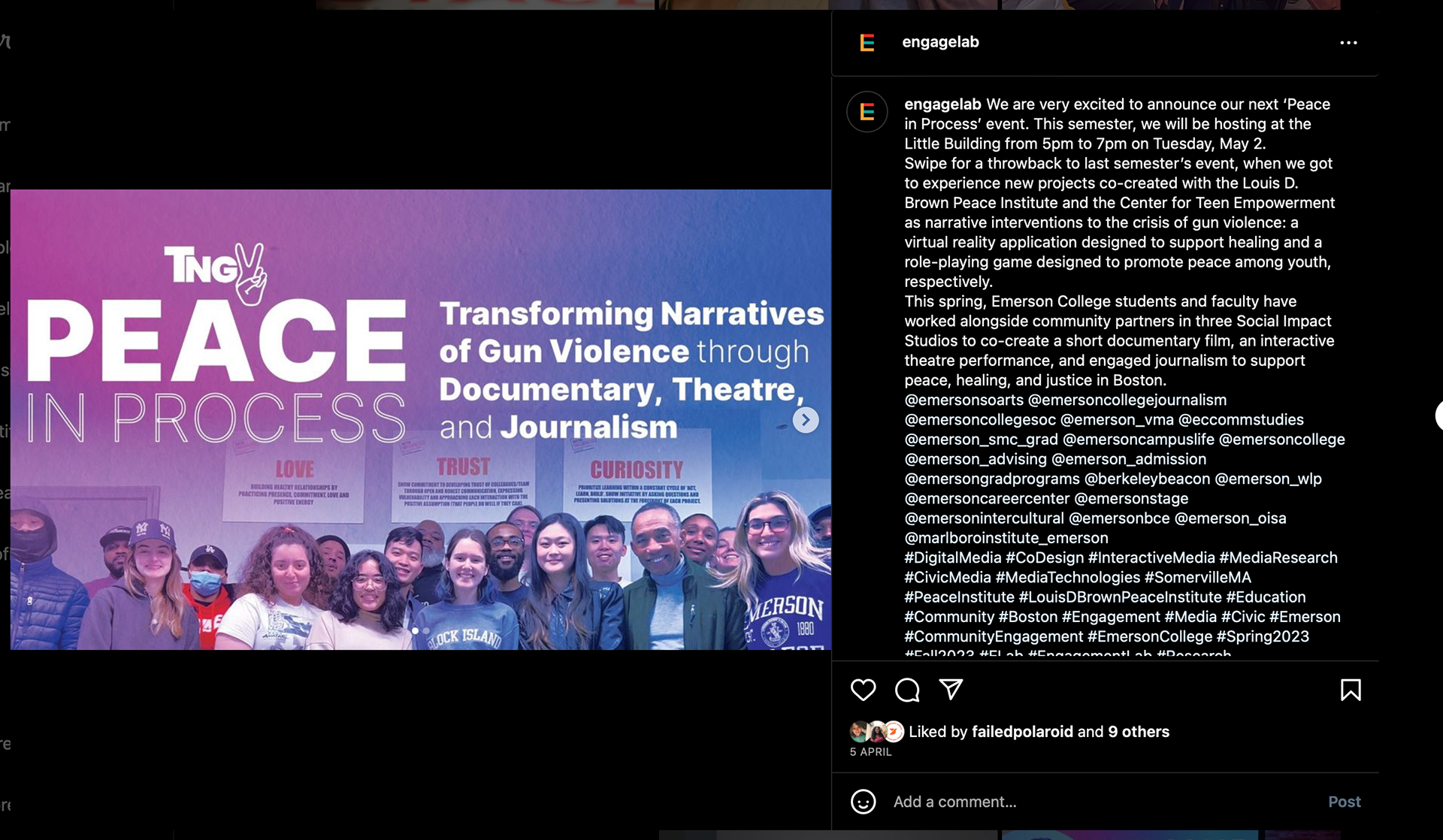
Task: Open the @emersoncollegesoc mention
Action: click(980, 420)
